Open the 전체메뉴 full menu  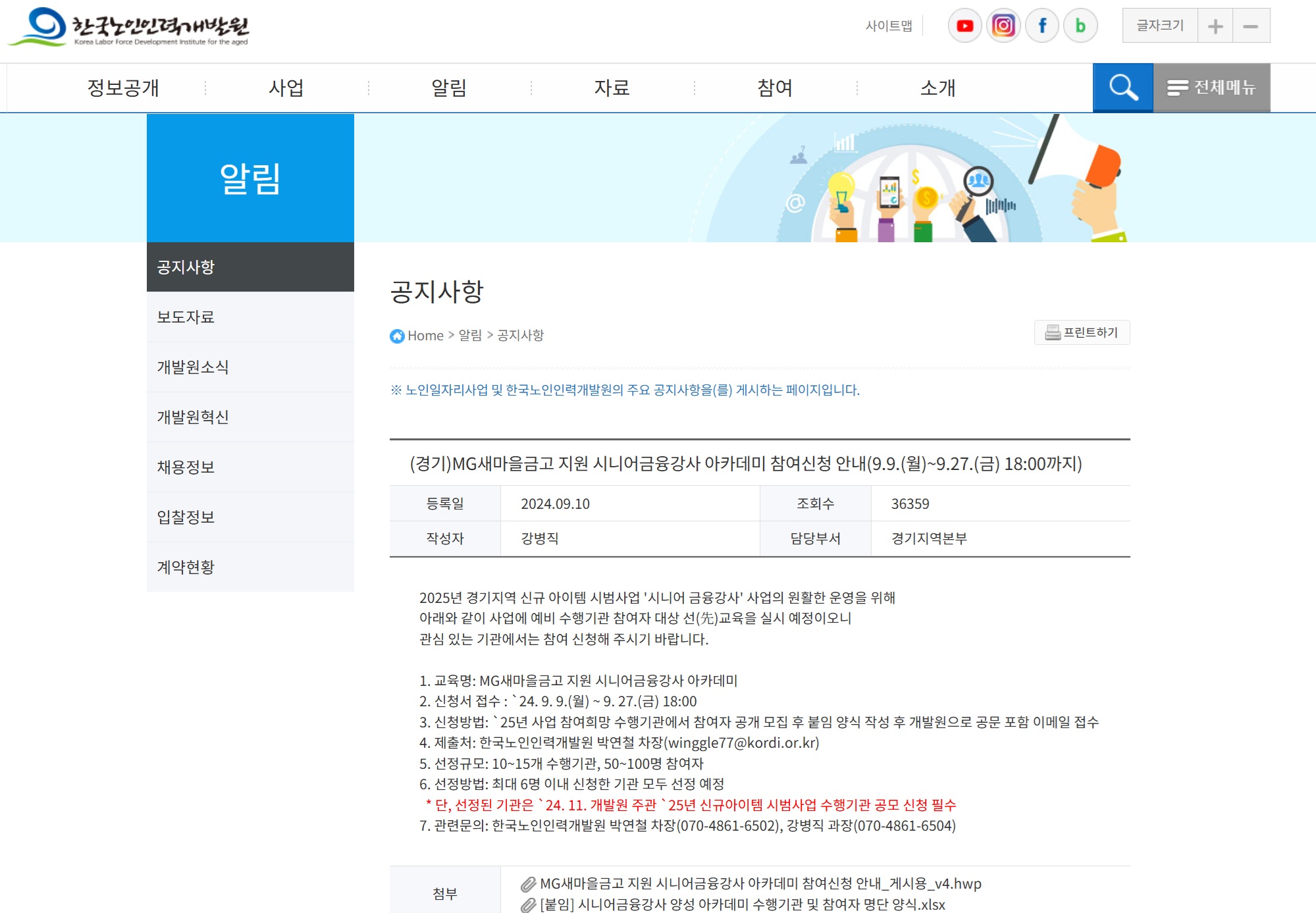[x=1211, y=88]
